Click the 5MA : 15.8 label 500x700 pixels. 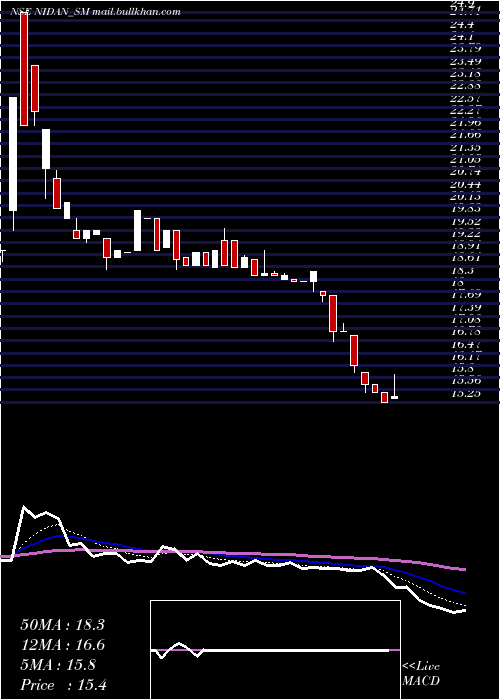click(x=58, y=665)
